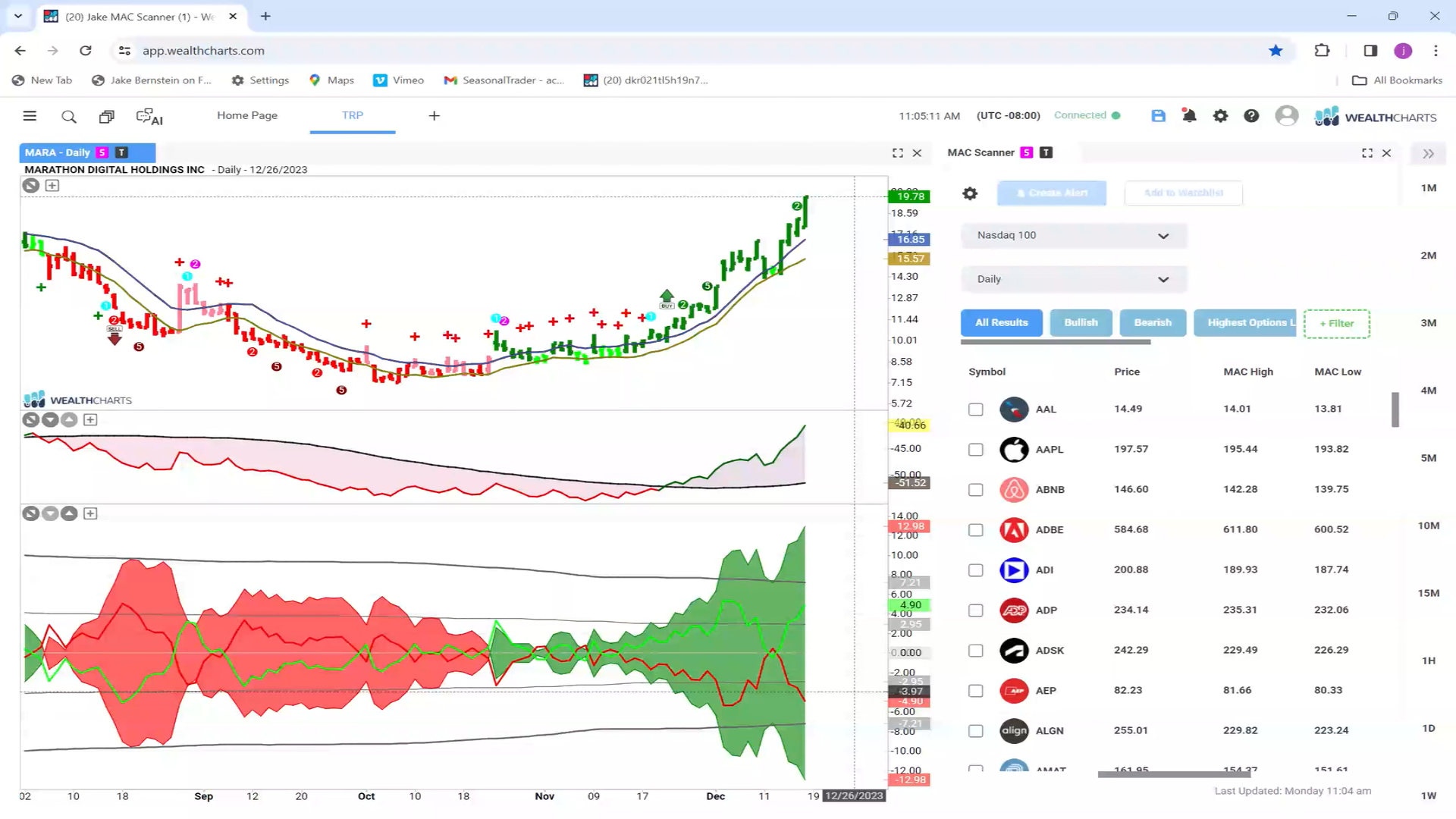Expand the Daily timeframe dropdown
Viewport: 1456px width, 819px height.
[x=1073, y=280]
